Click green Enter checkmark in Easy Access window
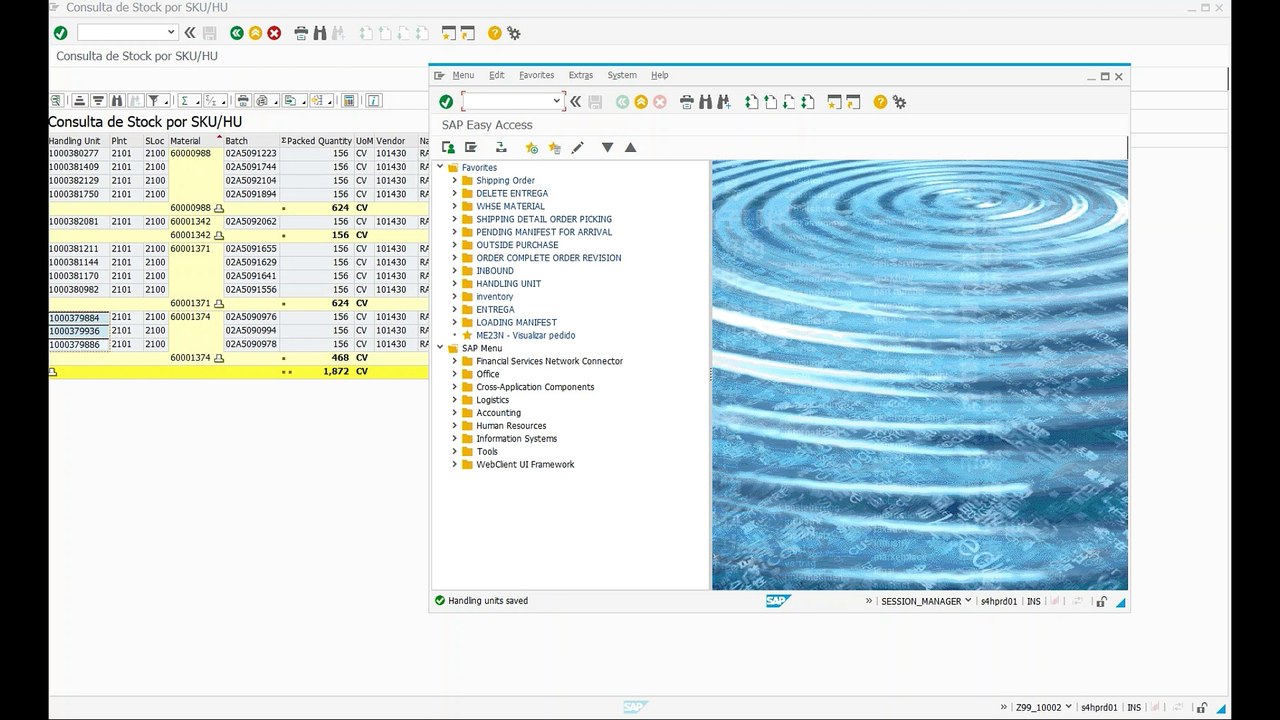The height and width of the screenshot is (720, 1280). pos(446,102)
